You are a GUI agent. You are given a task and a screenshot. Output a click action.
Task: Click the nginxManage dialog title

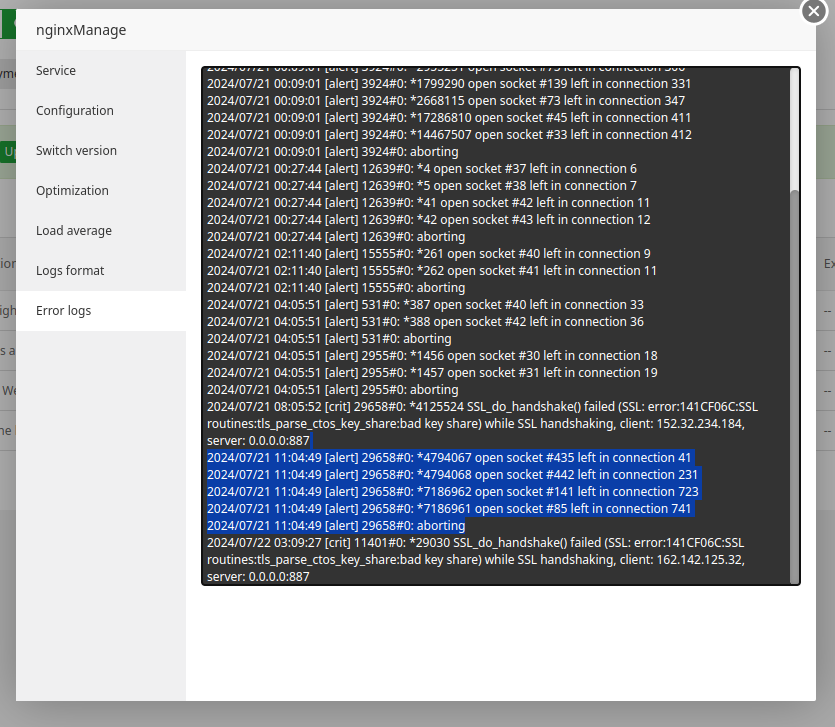point(81,30)
